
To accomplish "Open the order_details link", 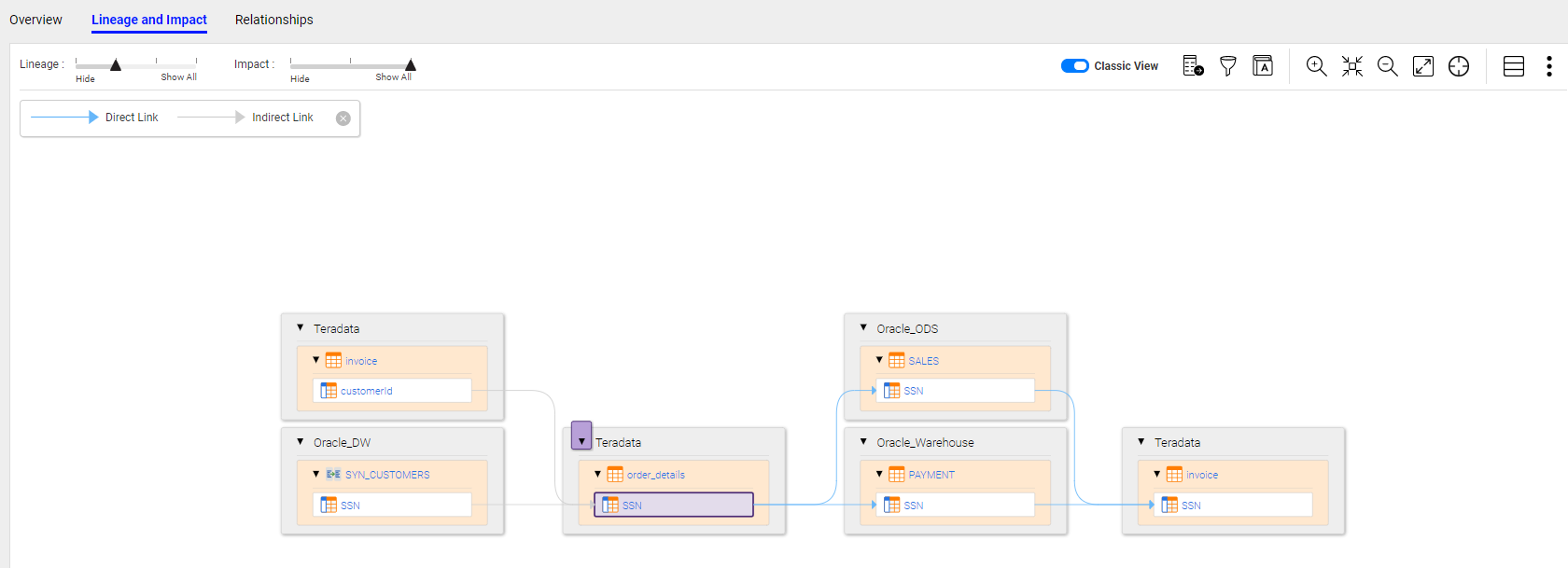I will [656, 475].
